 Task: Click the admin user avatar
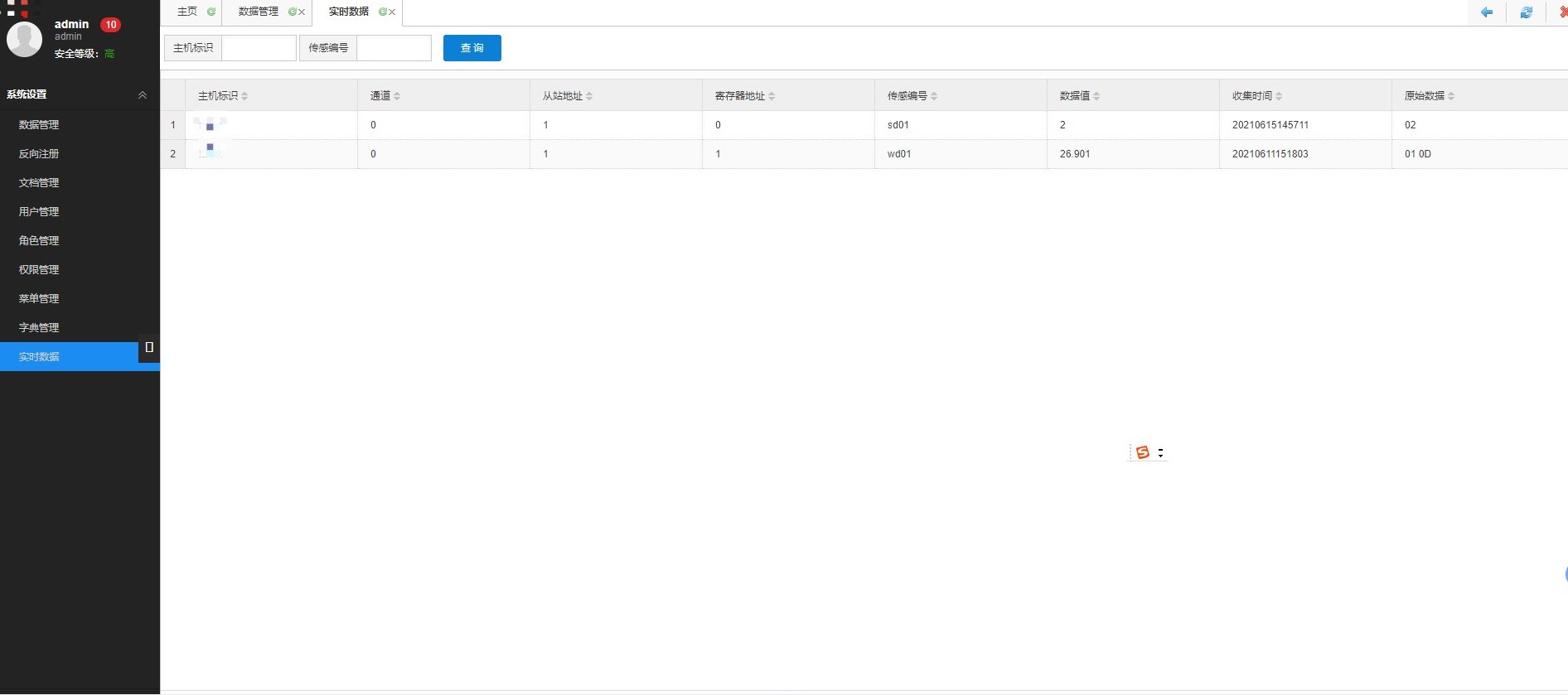[24, 39]
